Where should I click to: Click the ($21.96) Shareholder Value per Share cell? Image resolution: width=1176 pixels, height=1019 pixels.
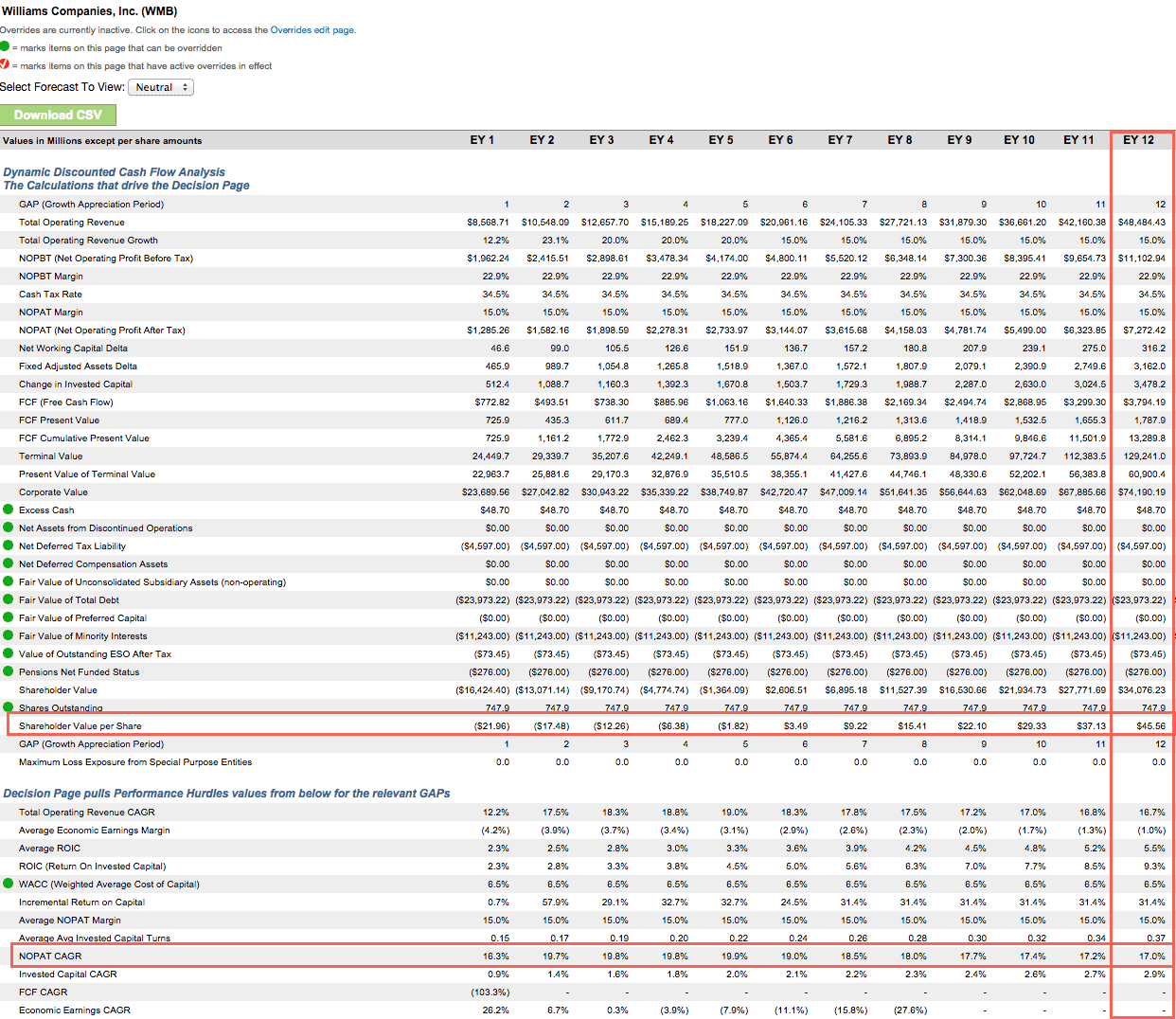click(491, 726)
